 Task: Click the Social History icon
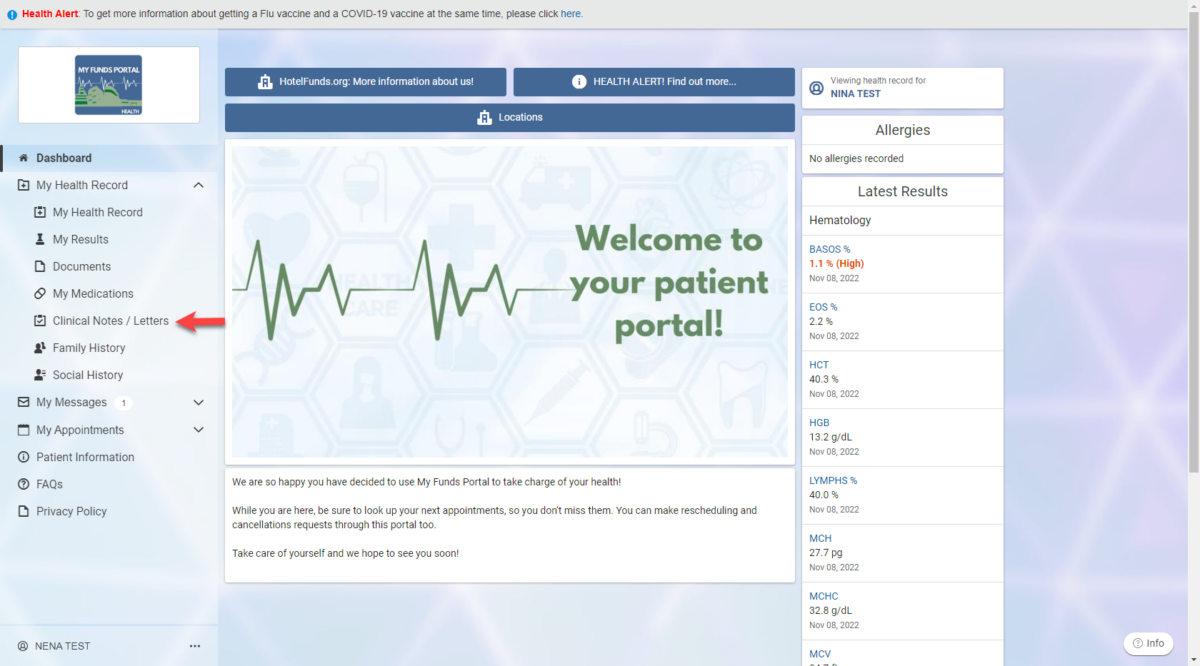click(x=40, y=375)
